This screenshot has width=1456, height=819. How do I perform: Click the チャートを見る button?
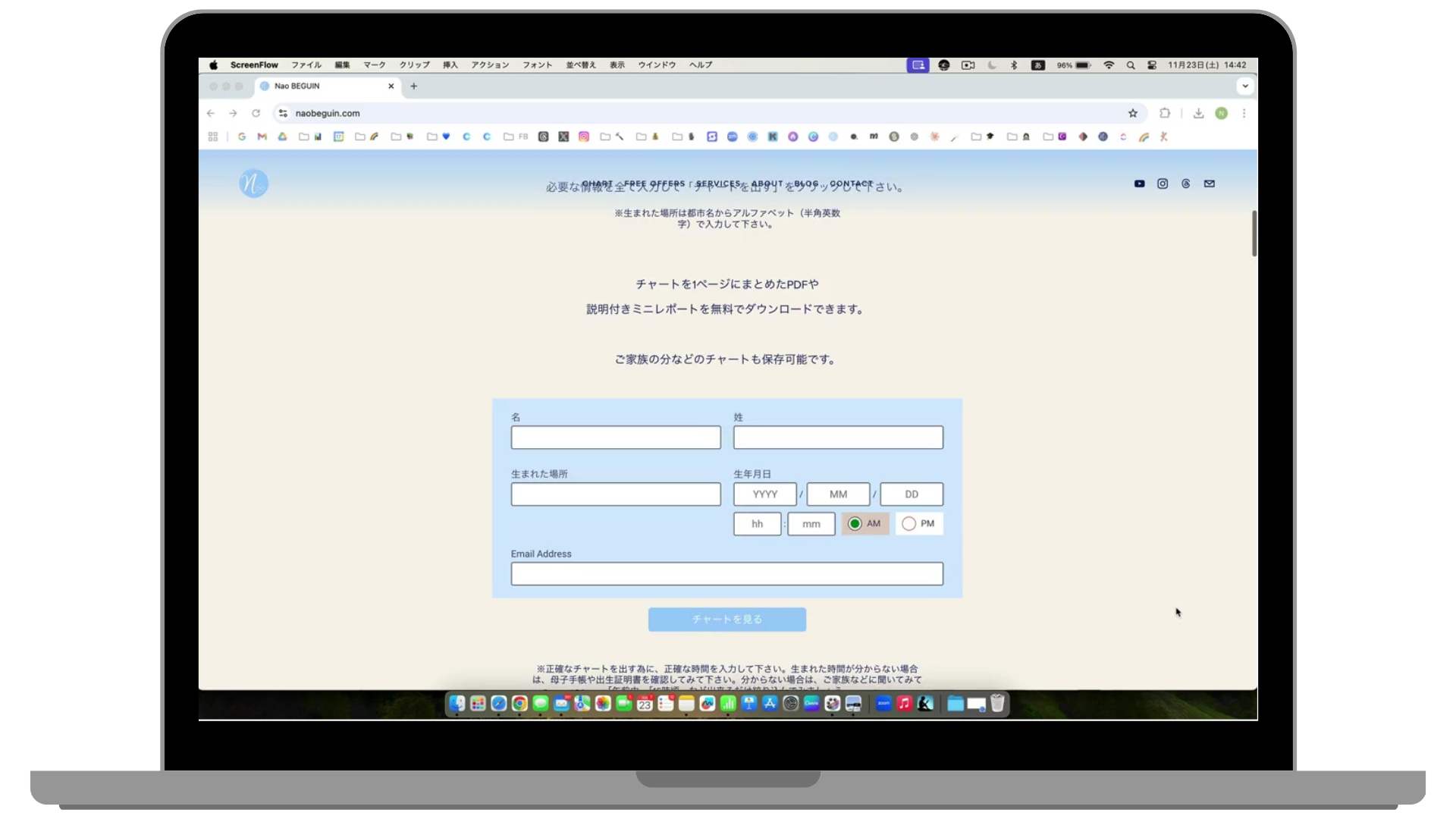(726, 620)
